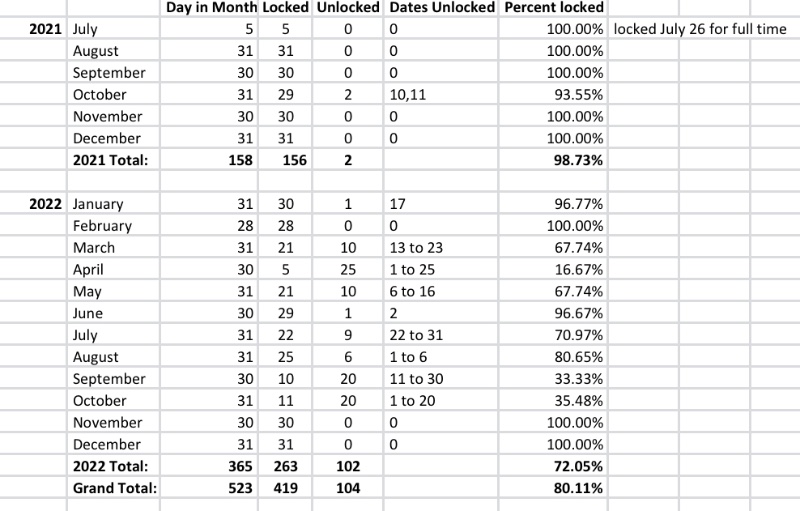Click the 'Dates Unlocked' column header cell
The height and width of the screenshot is (511, 800).
(x=441, y=8)
